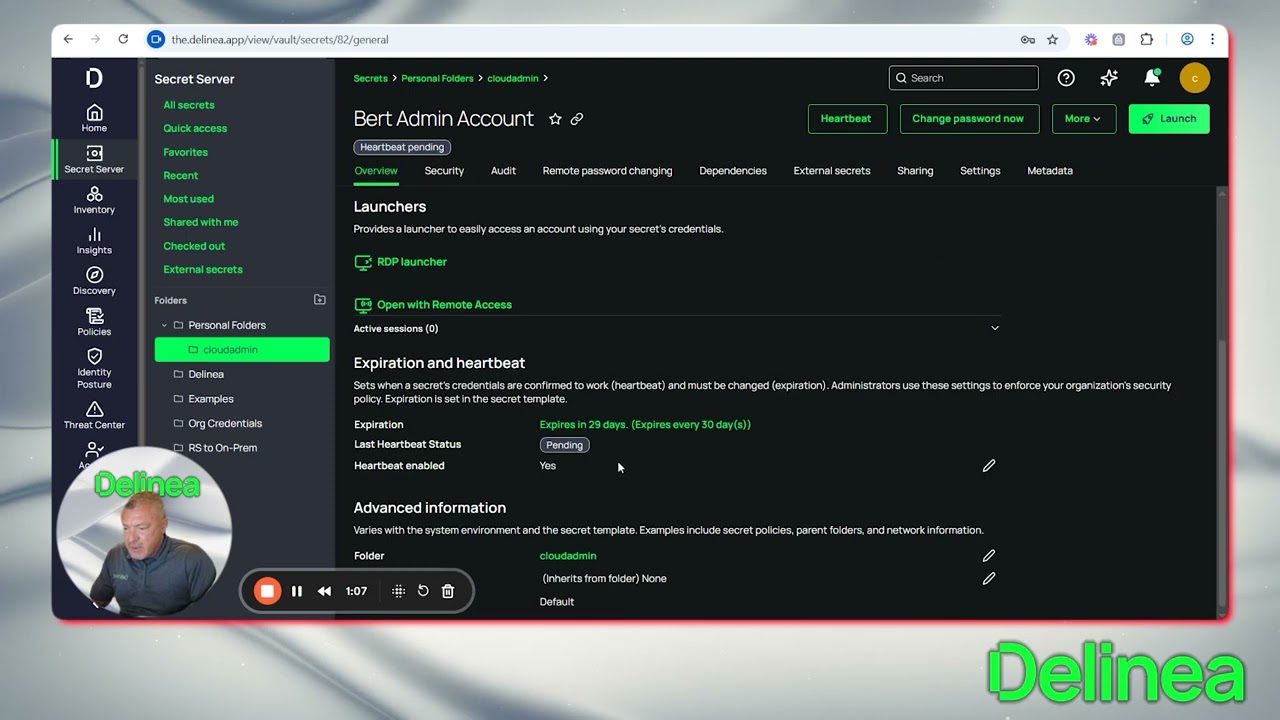
Task: Click the Heartbeat button
Action: 846,118
